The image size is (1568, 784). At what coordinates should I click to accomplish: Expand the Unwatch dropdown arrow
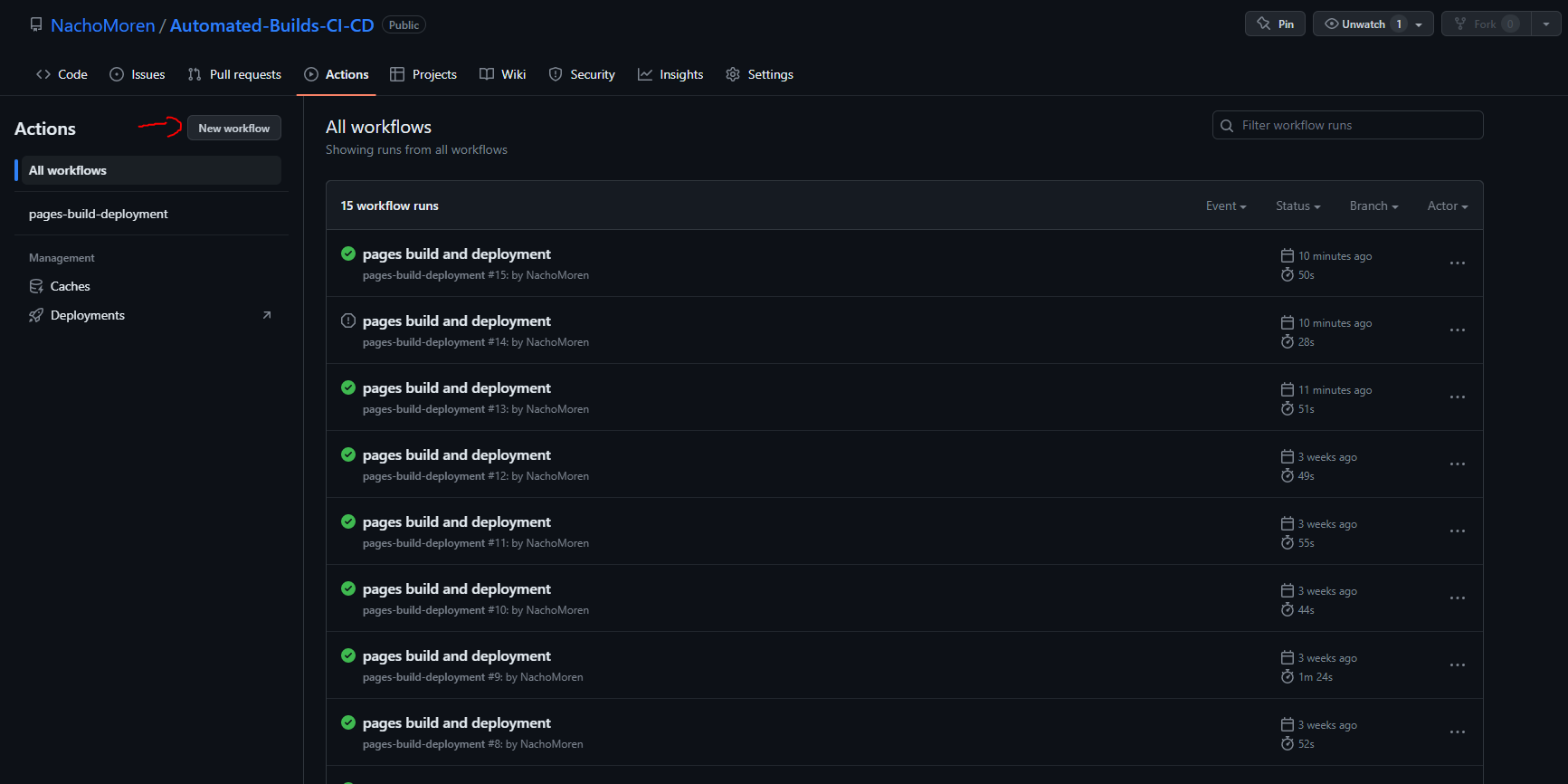(1419, 24)
